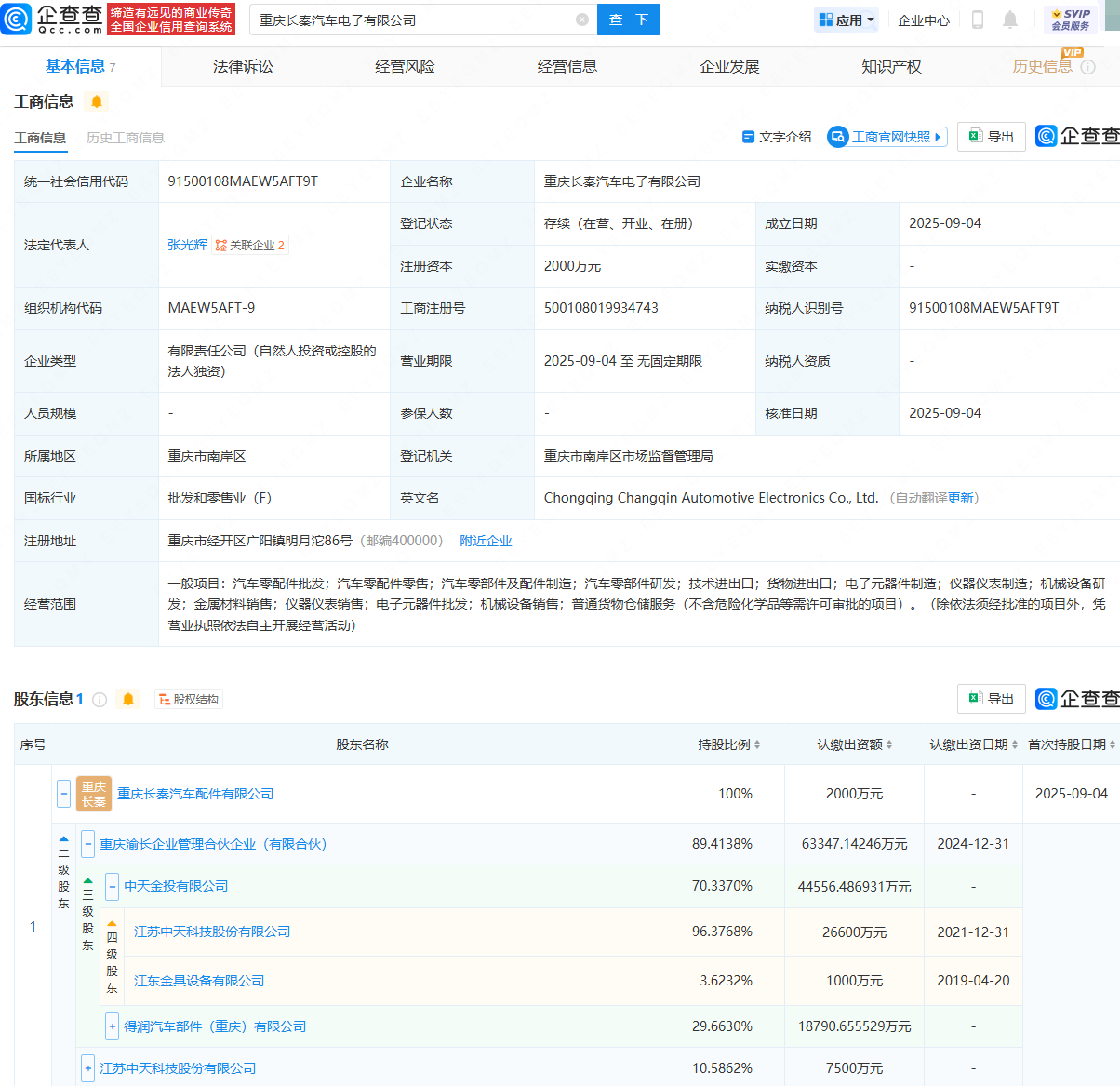Expand the 得润汽车部件（重庆）有限公司 row

tap(112, 1026)
